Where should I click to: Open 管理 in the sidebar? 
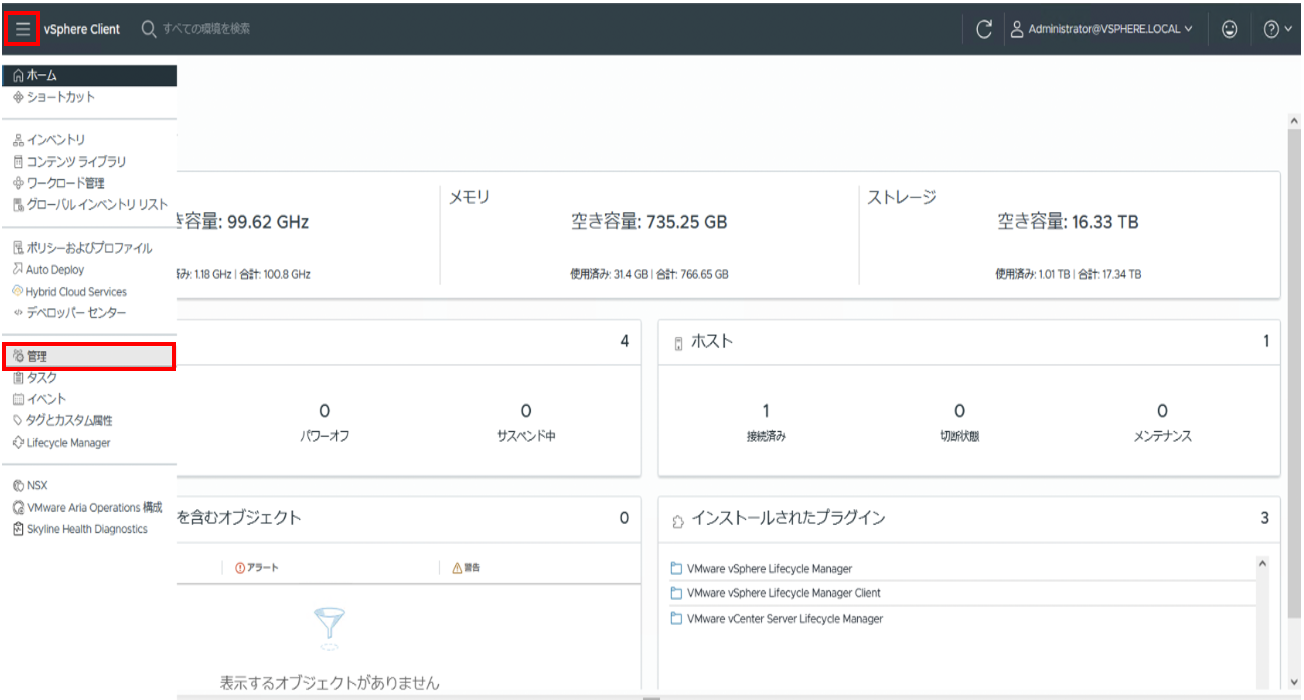[x=89, y=356]
